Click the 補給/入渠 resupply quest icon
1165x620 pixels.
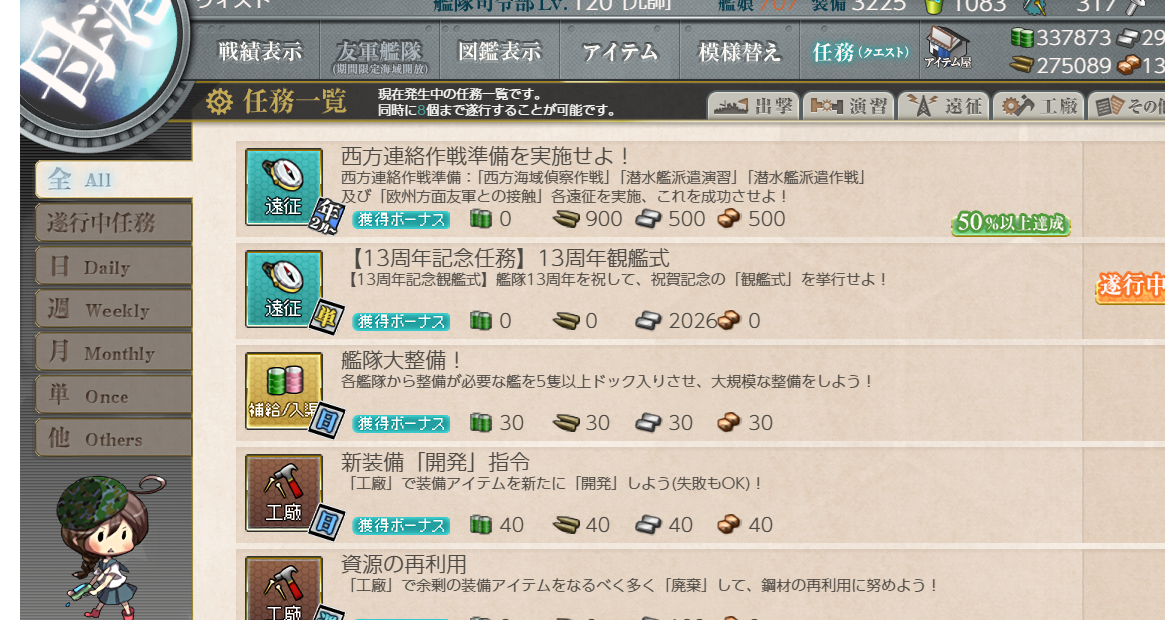[284, 391]
